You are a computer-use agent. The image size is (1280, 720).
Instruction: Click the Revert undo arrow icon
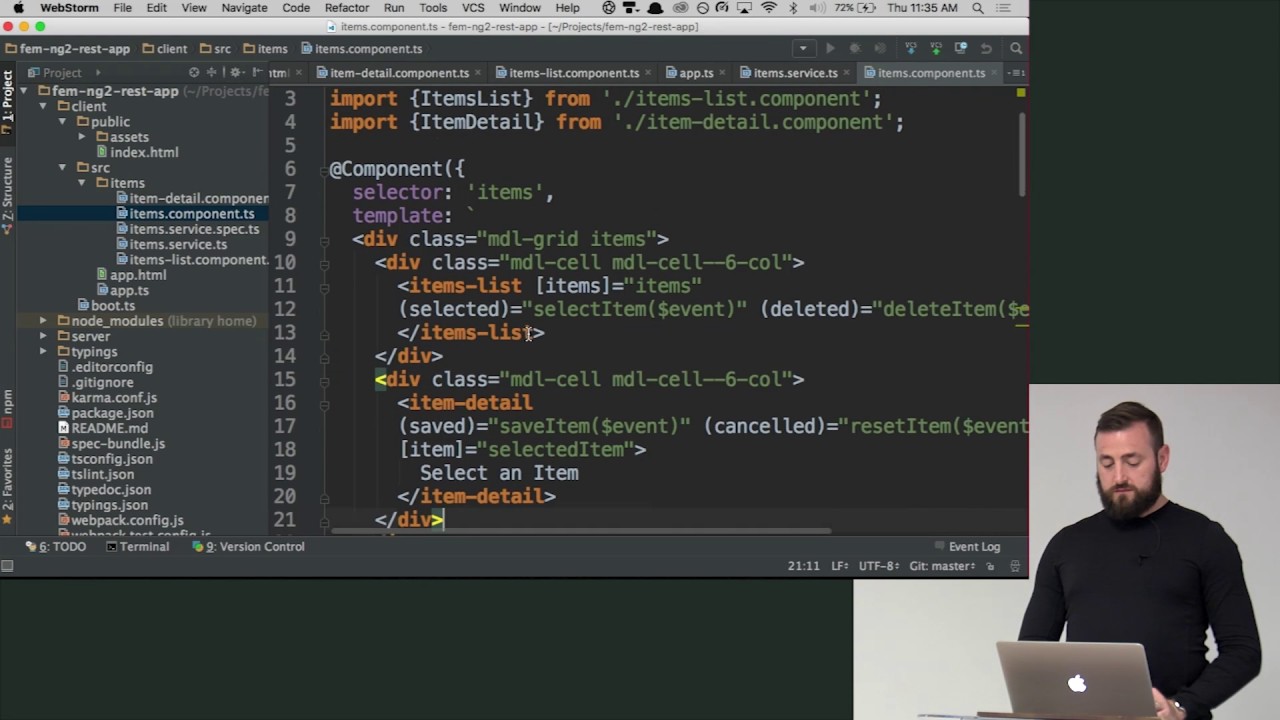(986, 48)
